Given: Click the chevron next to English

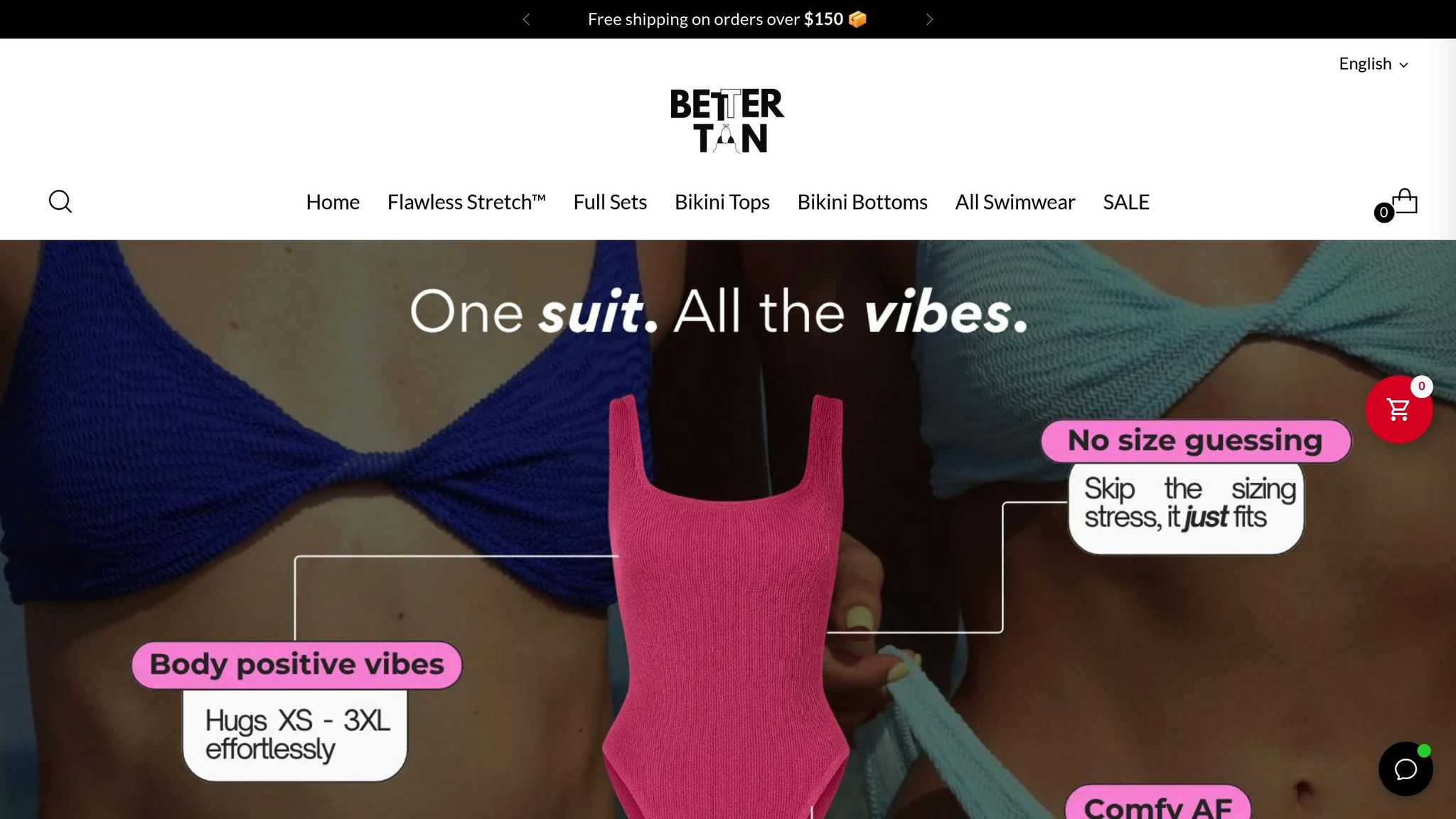Looking at the screenshot, I should click(1403, 65).
